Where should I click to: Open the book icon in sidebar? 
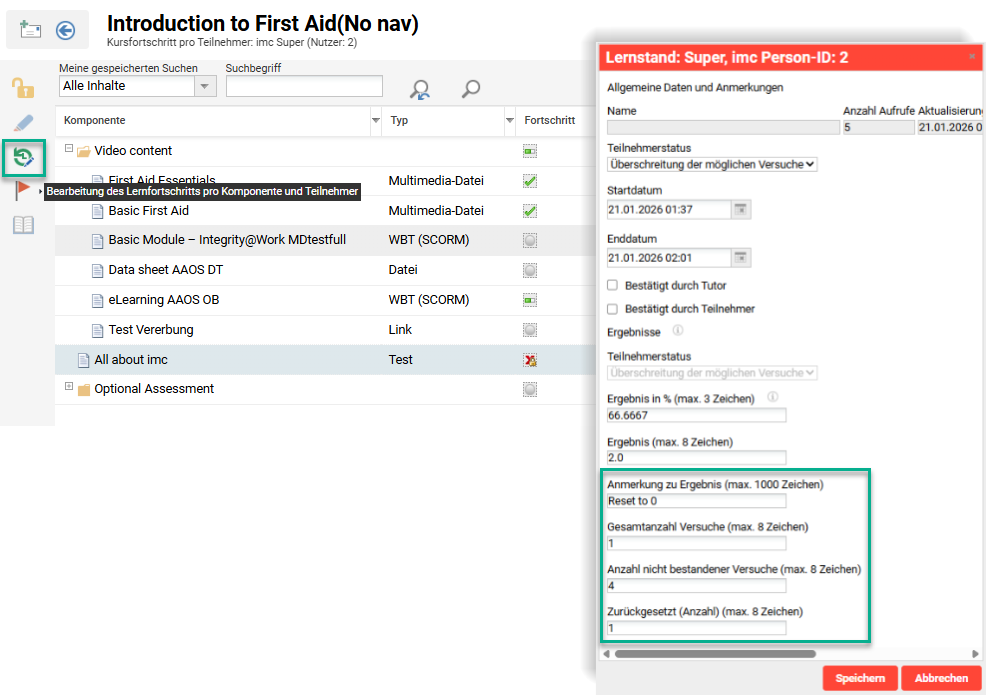coord(22,225)
